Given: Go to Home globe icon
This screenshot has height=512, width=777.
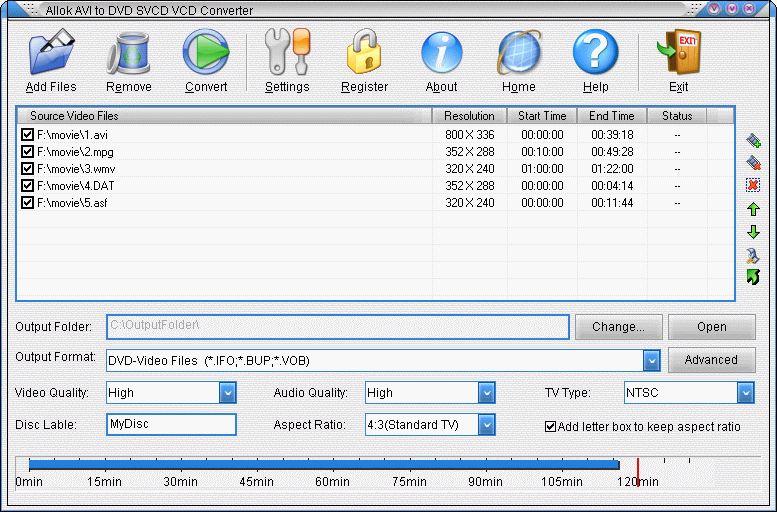Looking at the screenshot, I should click(x=519, y=53).
